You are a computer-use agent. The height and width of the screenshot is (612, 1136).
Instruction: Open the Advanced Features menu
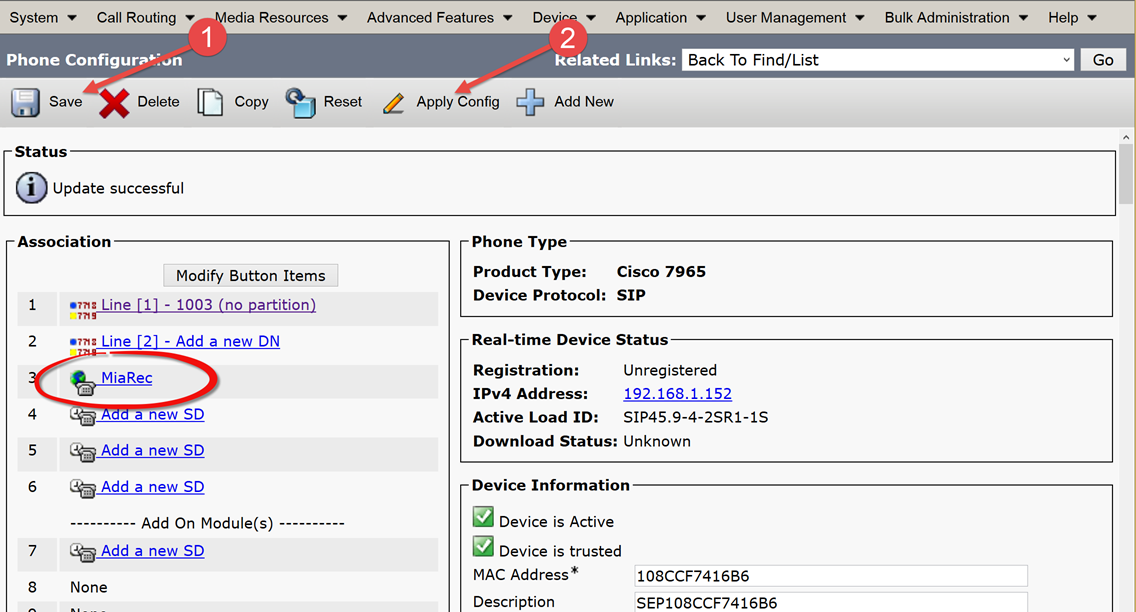[440, 17]
